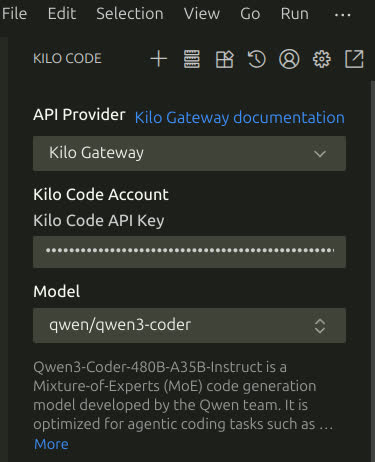Screen dimensions: 375x462
Task: Open the qwen/qwen3-coder model selector
Action: click(x=189, y=325)
